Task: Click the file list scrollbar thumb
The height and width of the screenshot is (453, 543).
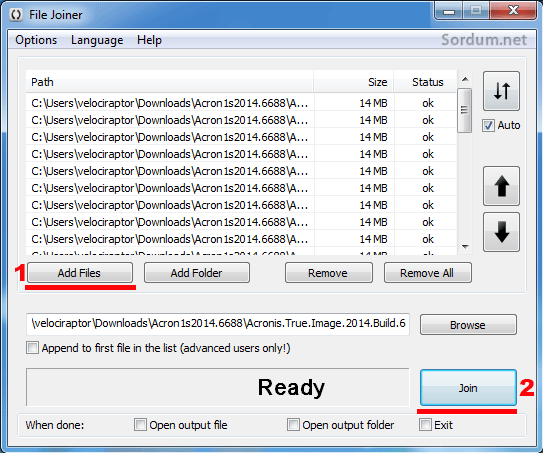Action: 464,110
